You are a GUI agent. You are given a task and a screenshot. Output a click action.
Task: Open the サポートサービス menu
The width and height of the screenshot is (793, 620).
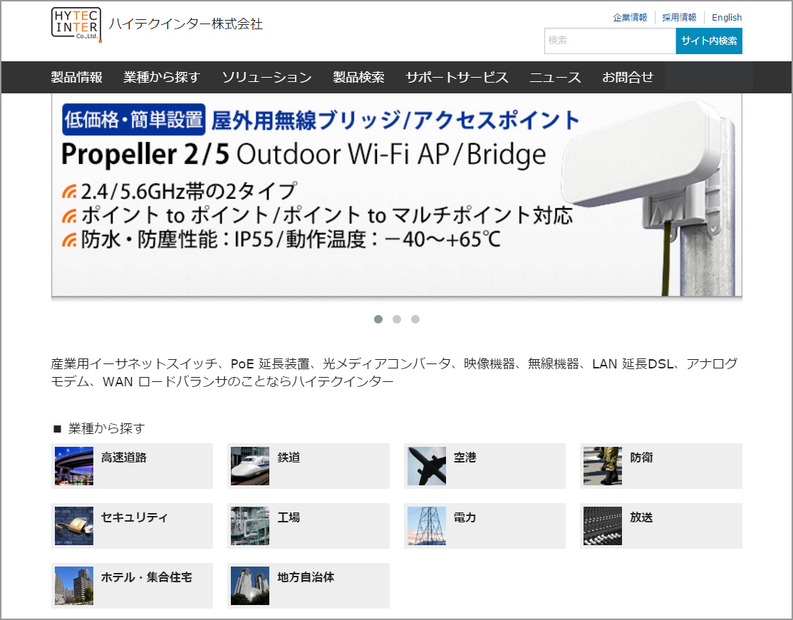(x=457, y=77)
